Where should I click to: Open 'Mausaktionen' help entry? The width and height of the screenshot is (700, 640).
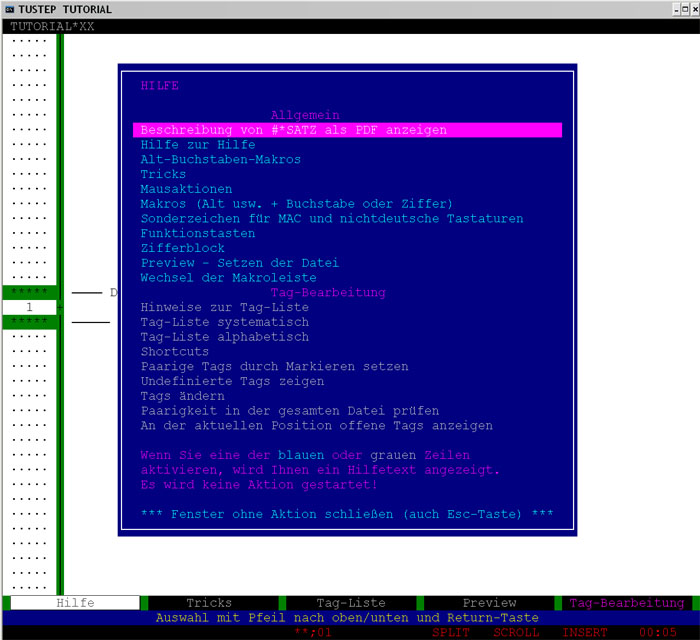point(186,189)
